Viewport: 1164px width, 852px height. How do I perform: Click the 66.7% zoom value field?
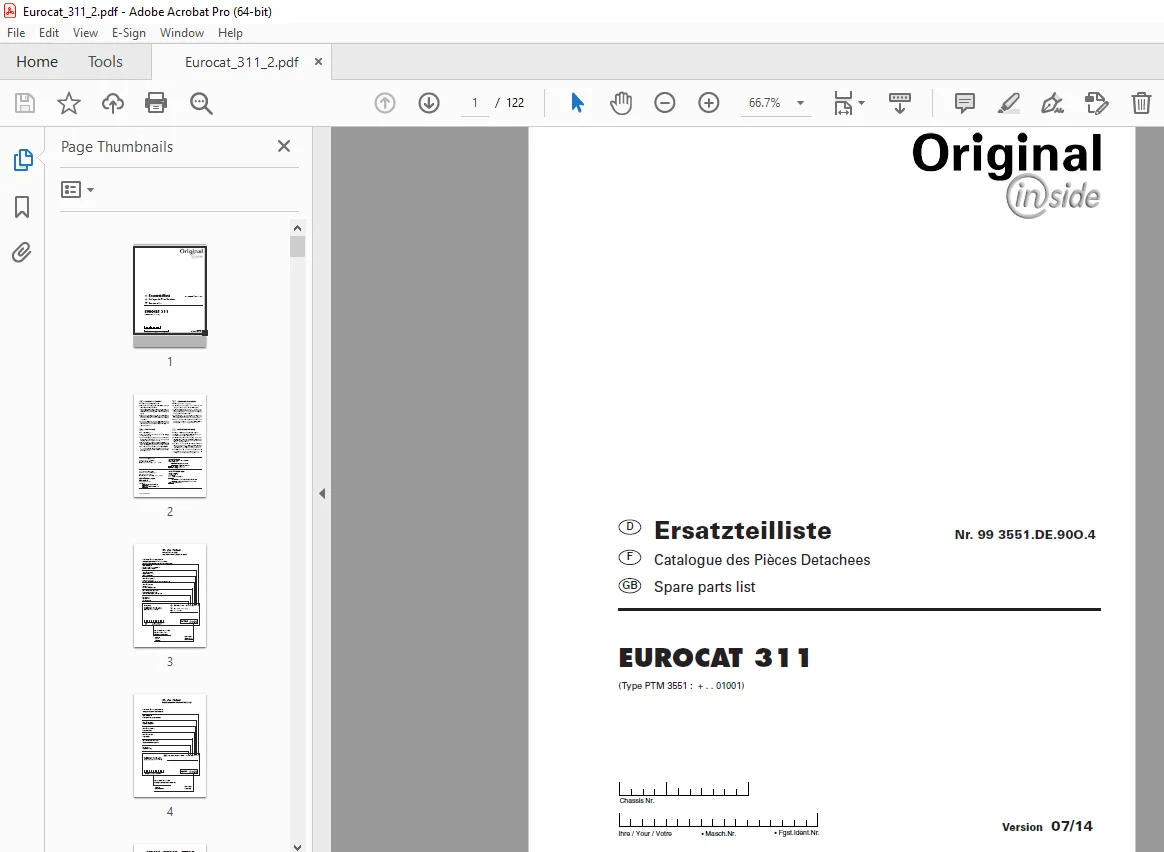pos(765,103)
